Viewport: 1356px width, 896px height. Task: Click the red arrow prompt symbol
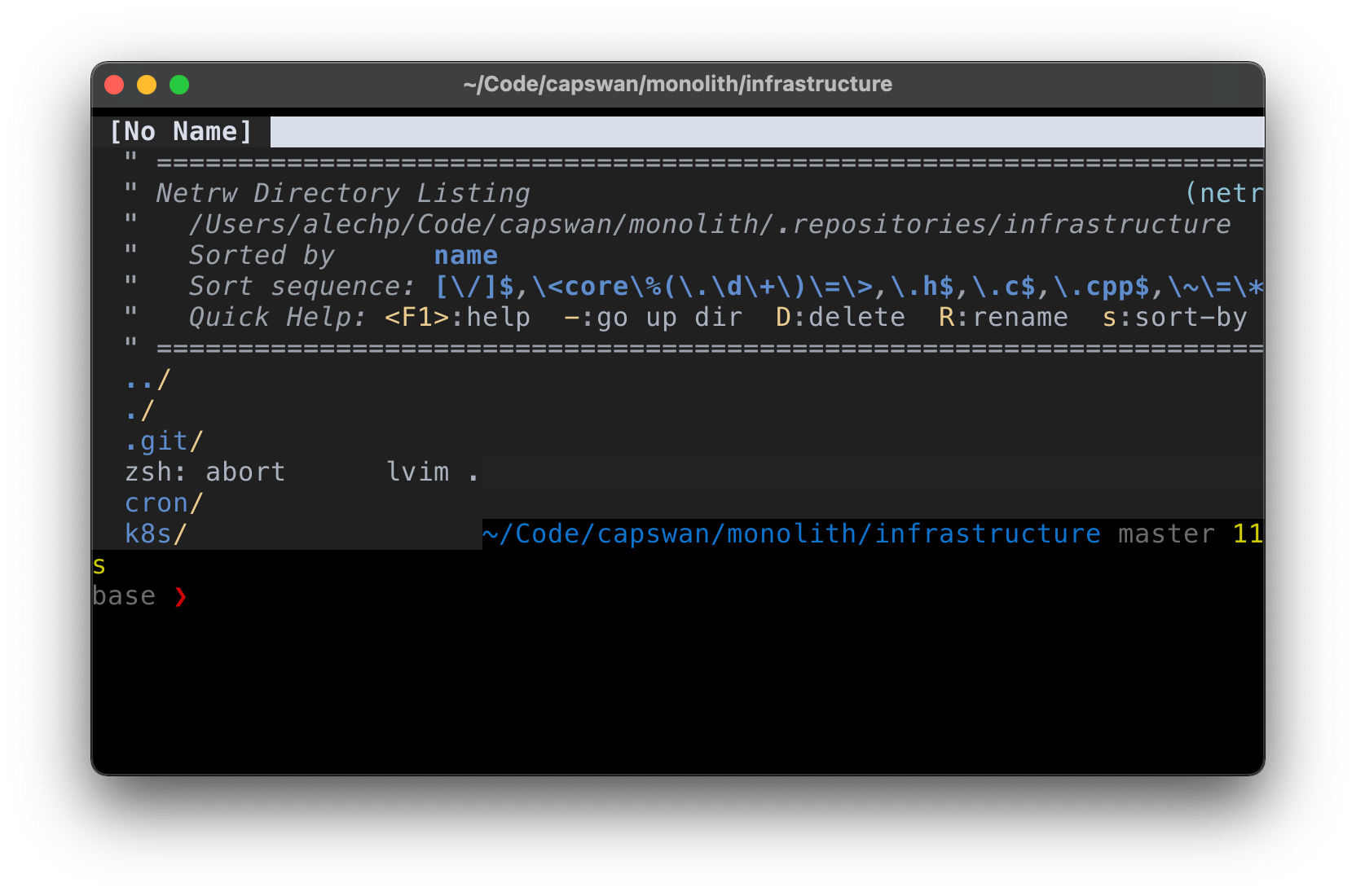(180, 596)
